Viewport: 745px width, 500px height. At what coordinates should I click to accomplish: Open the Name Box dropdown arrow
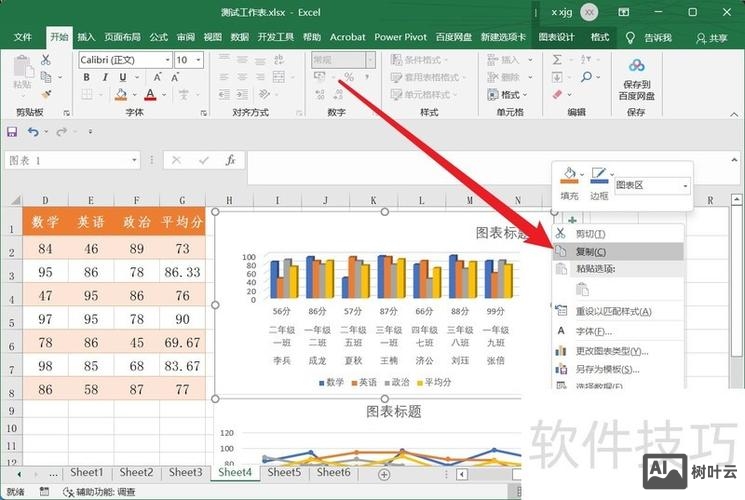pyautogui.click(x=134, y=160)
